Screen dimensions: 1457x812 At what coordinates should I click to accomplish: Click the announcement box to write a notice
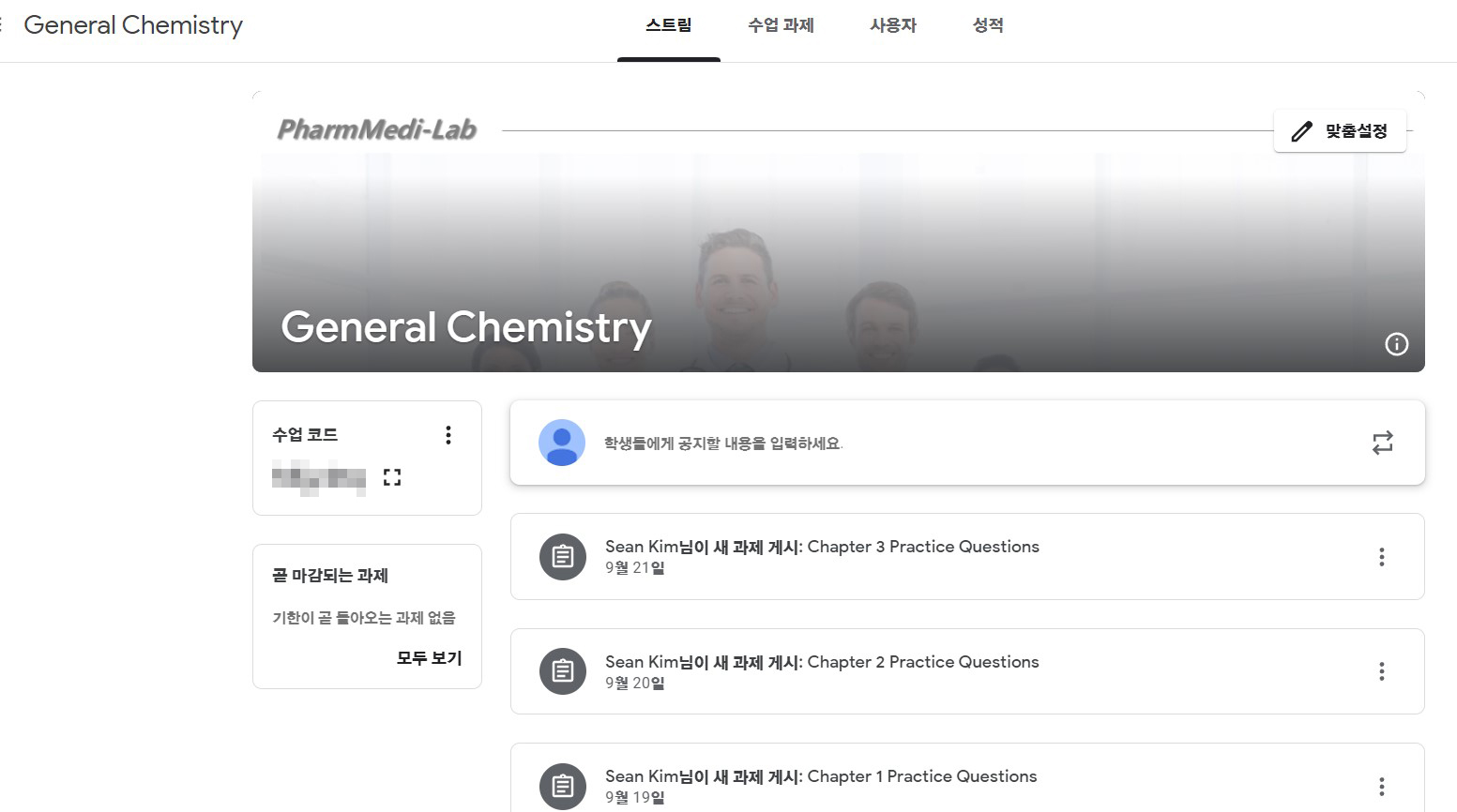[967, 443]
